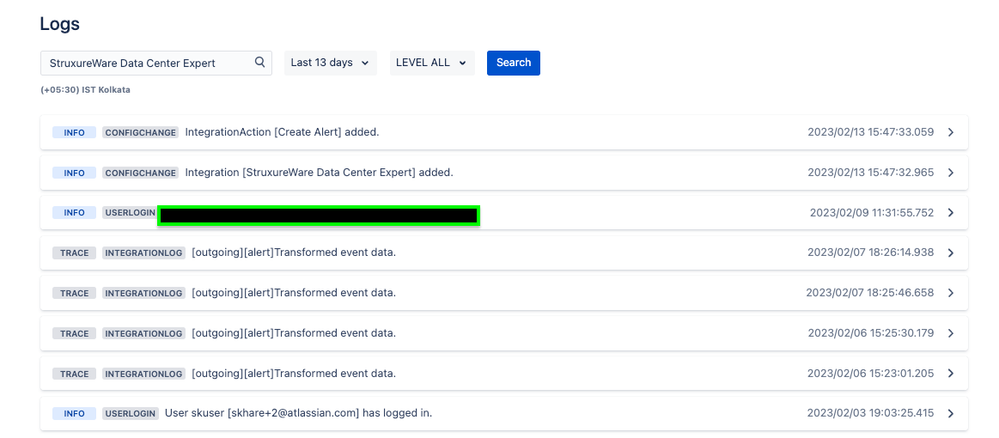Click INFO badge on the 11:31:55.752 row

click(x=74, y=213)
